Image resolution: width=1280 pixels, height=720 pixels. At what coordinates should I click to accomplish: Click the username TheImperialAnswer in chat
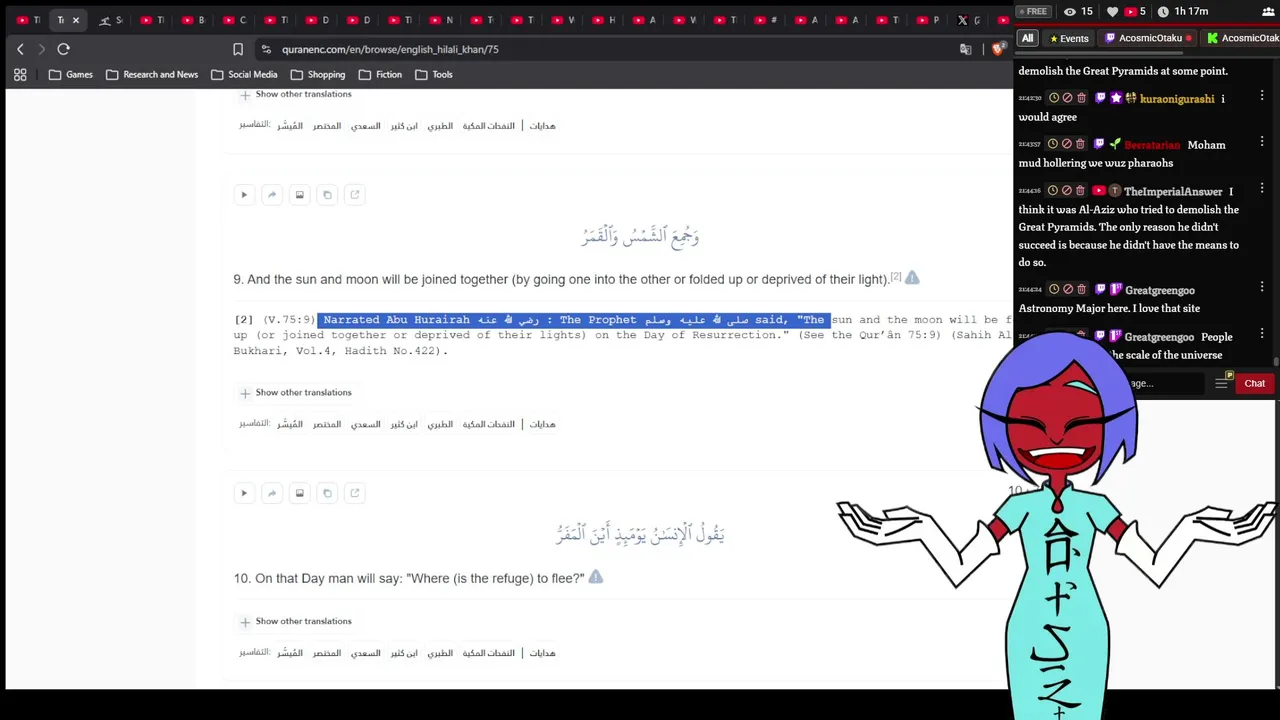click(x=1173, y=191)
